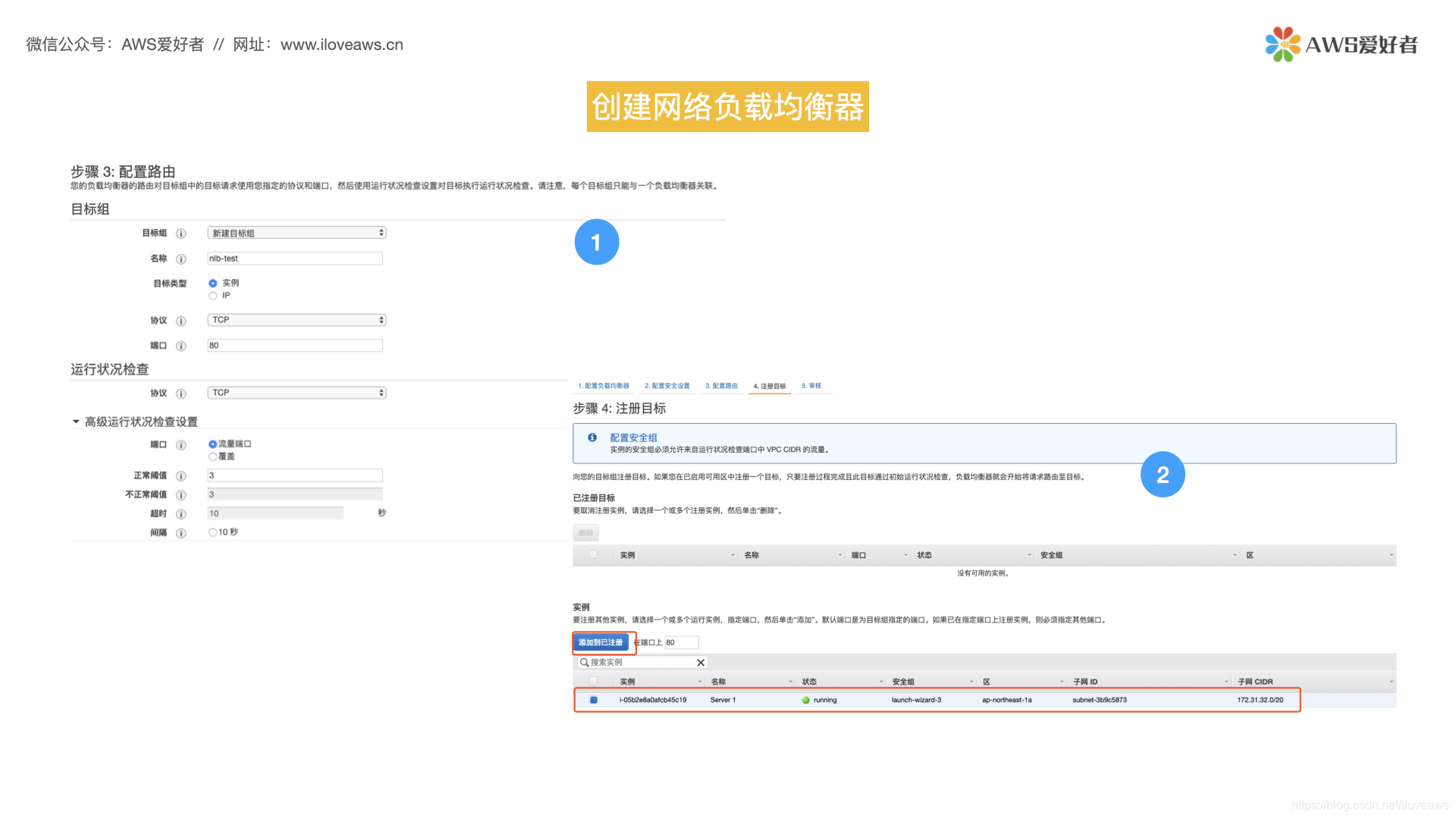This screenshot has width=1456, height=819.
Task: Click the 没有可用的实例。 message
Action: (984, 573)
